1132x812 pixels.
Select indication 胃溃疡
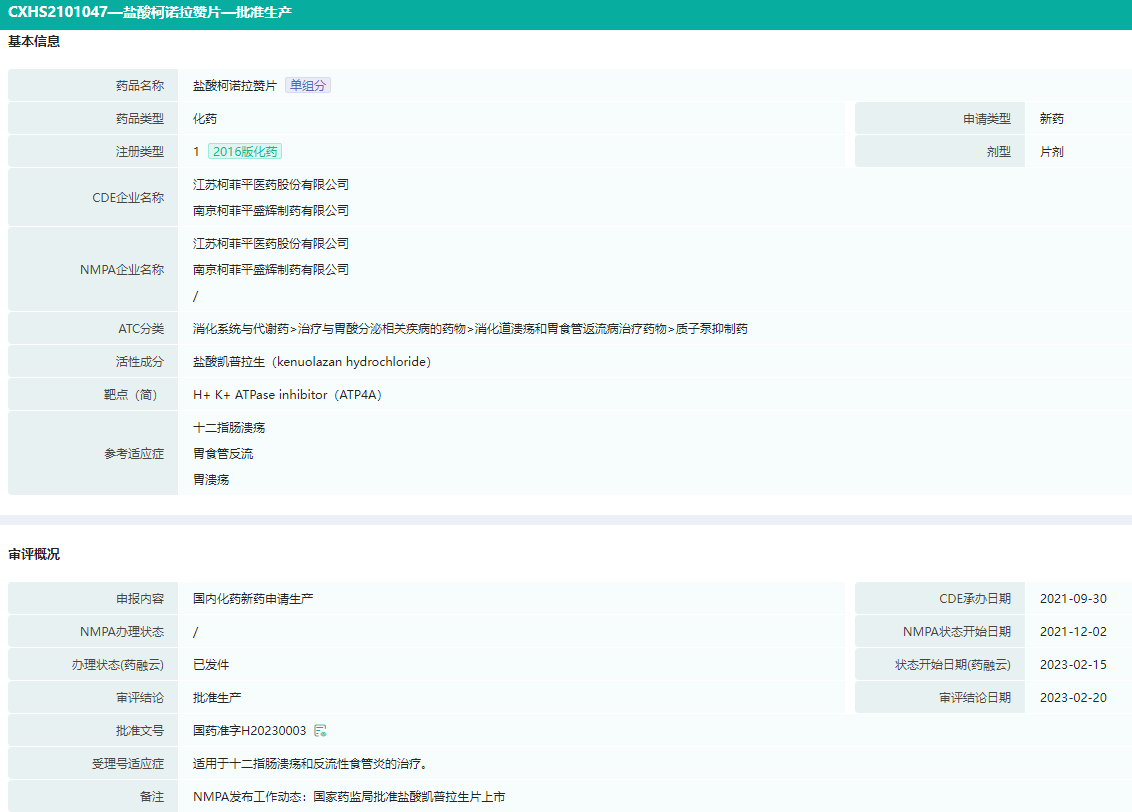(x=211, y=480)
